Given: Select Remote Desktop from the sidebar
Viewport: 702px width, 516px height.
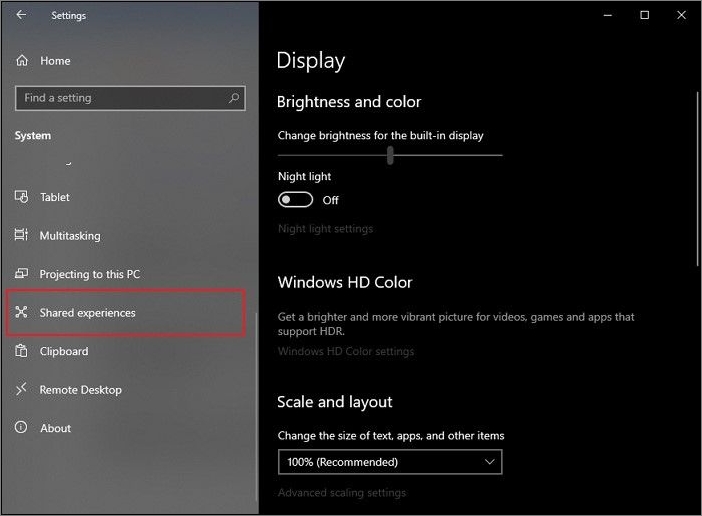Looking at the screenshot, I should pyautogui.click(x=80, y=390).
